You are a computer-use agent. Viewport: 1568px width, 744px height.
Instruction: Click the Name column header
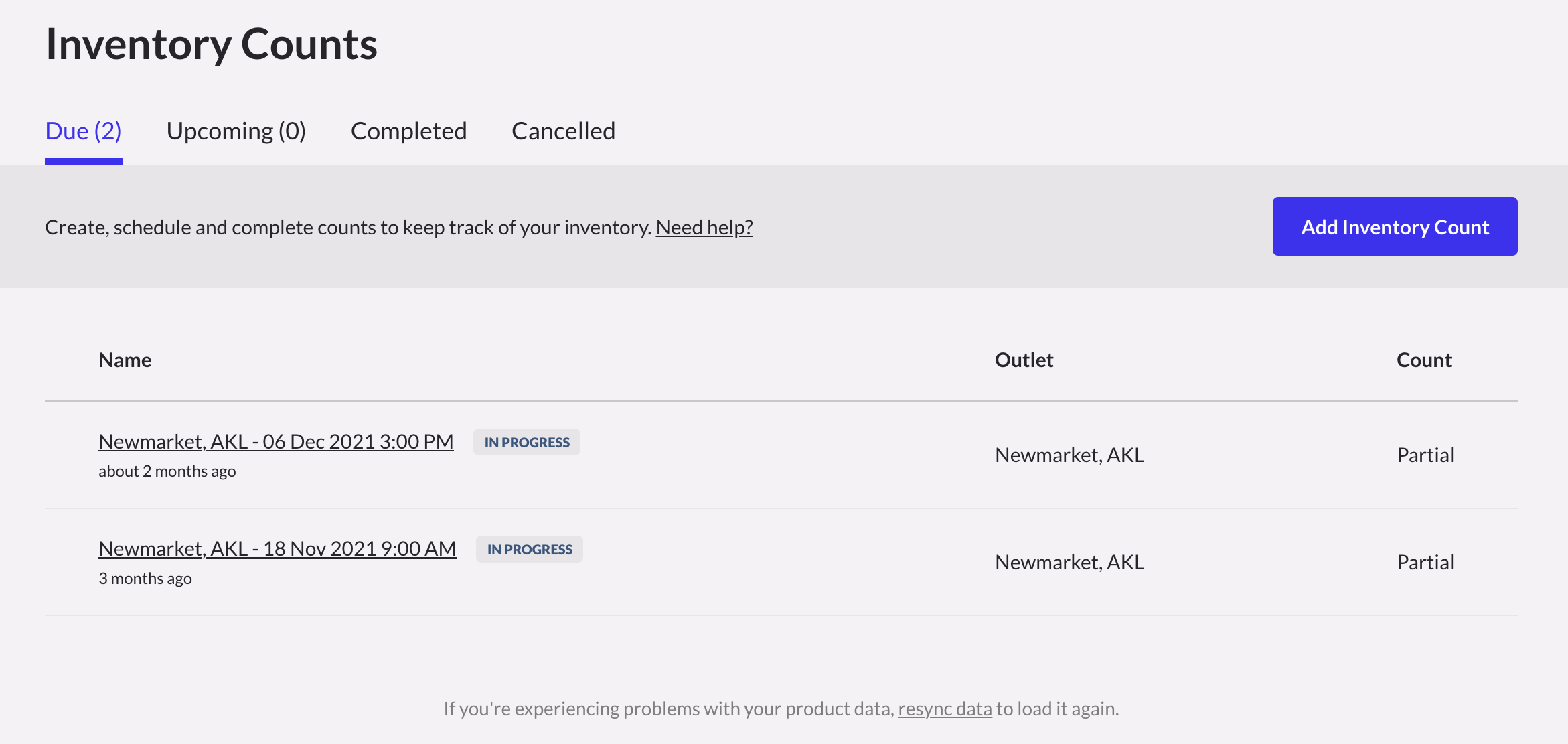click(x=125, y=360)
